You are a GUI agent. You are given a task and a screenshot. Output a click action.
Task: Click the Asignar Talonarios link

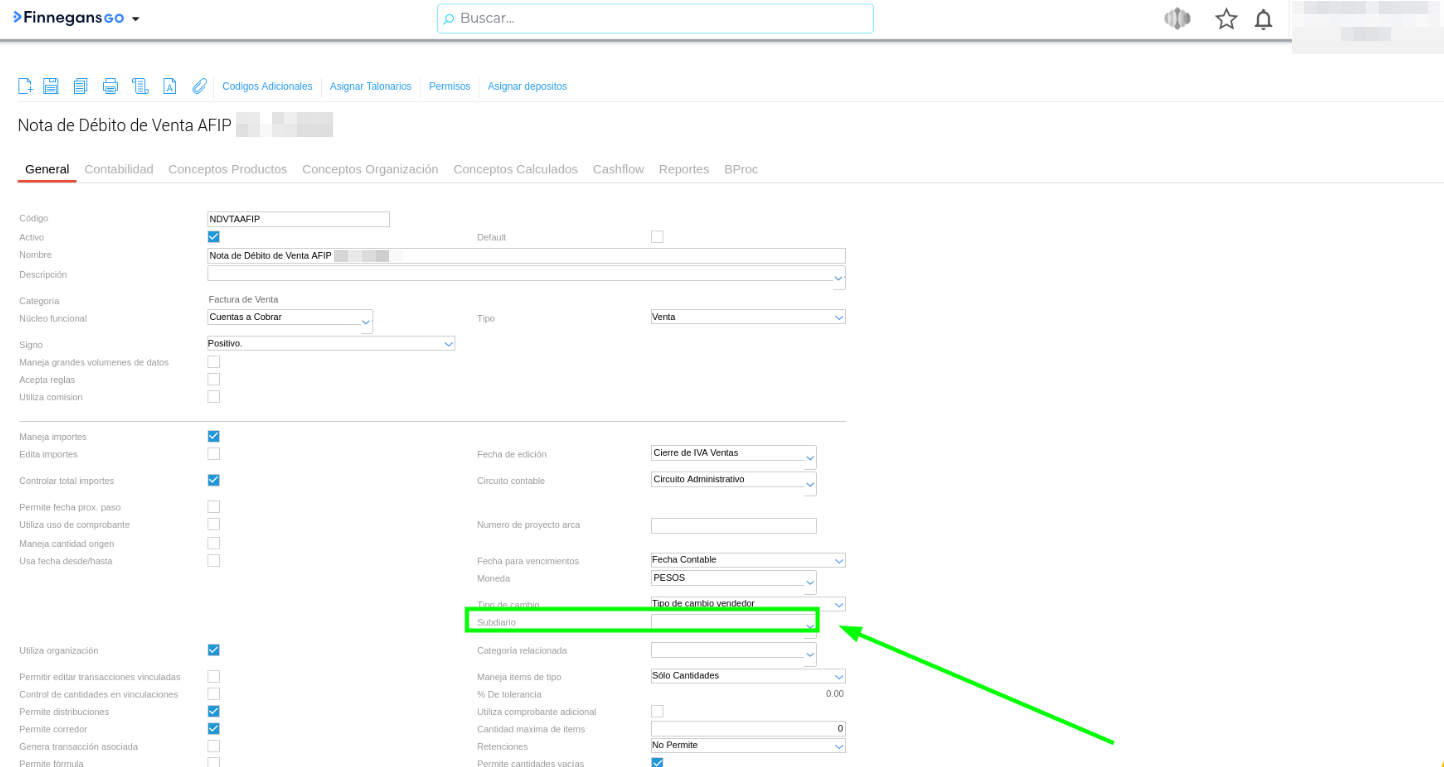(370, 87)
